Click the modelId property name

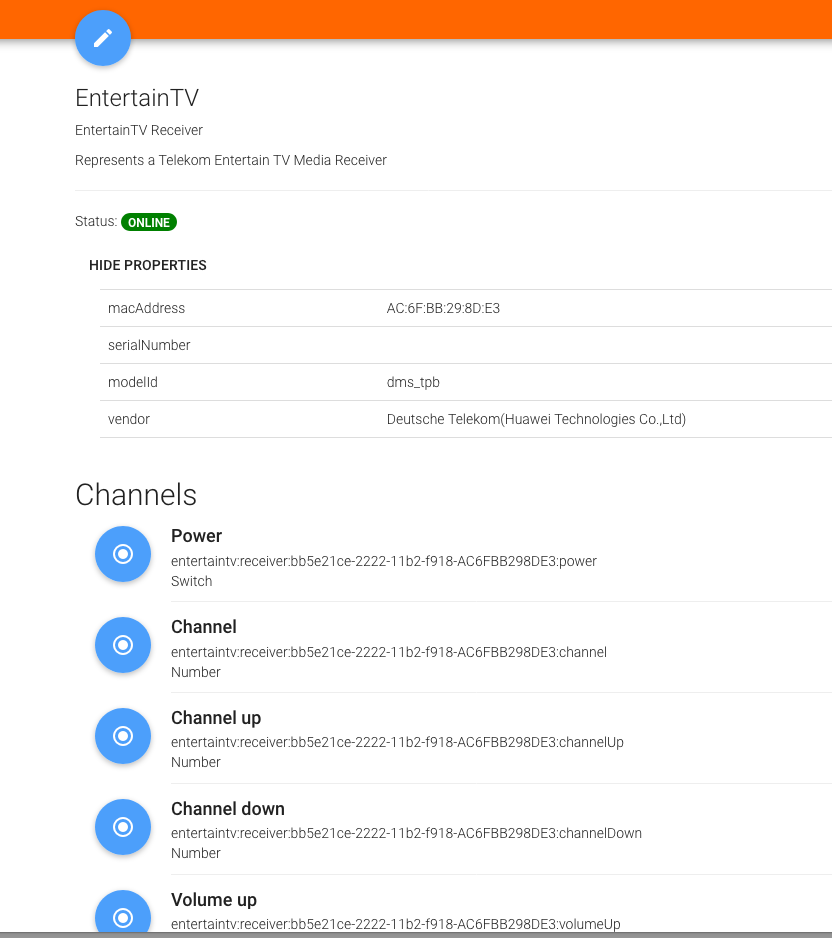133,382
